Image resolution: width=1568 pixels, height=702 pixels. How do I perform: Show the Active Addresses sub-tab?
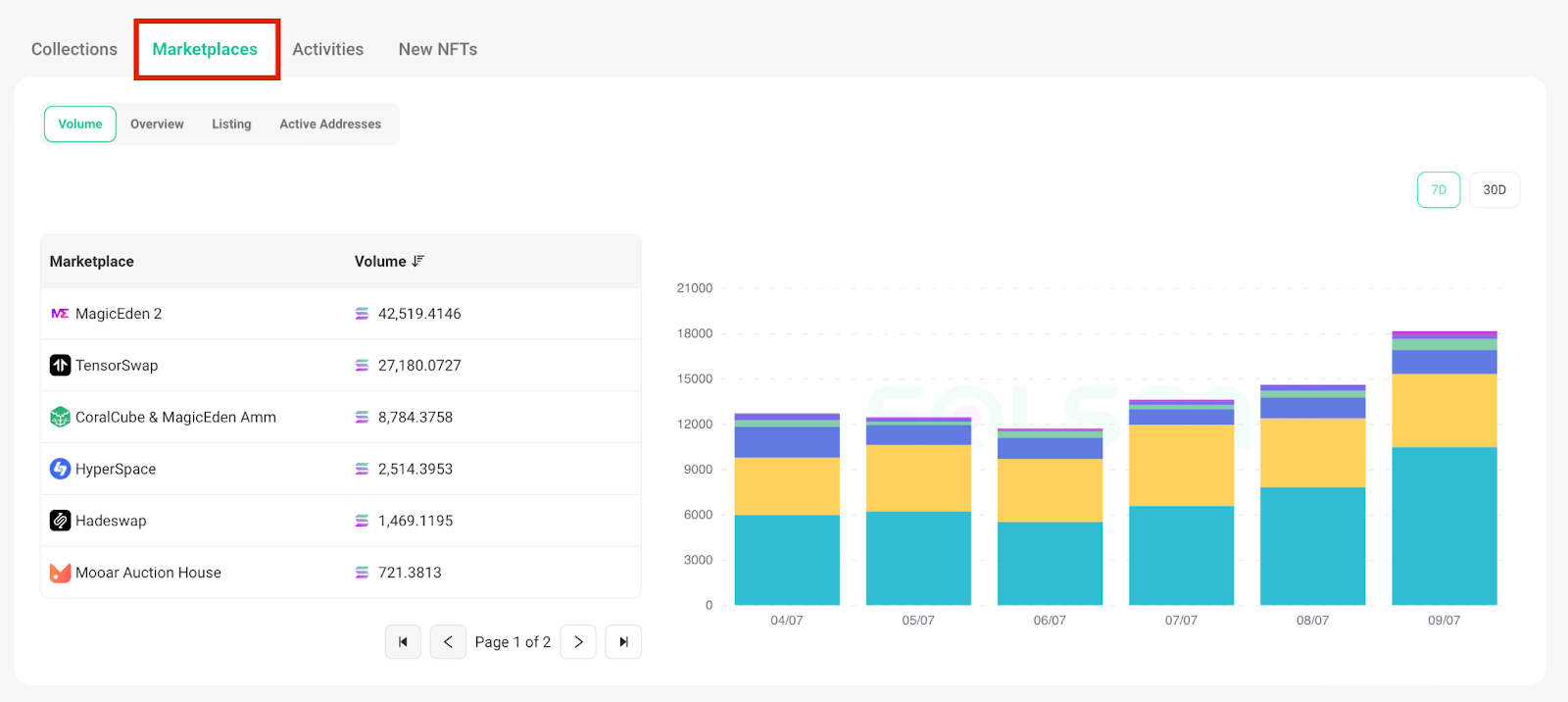[x=330, y=125]
